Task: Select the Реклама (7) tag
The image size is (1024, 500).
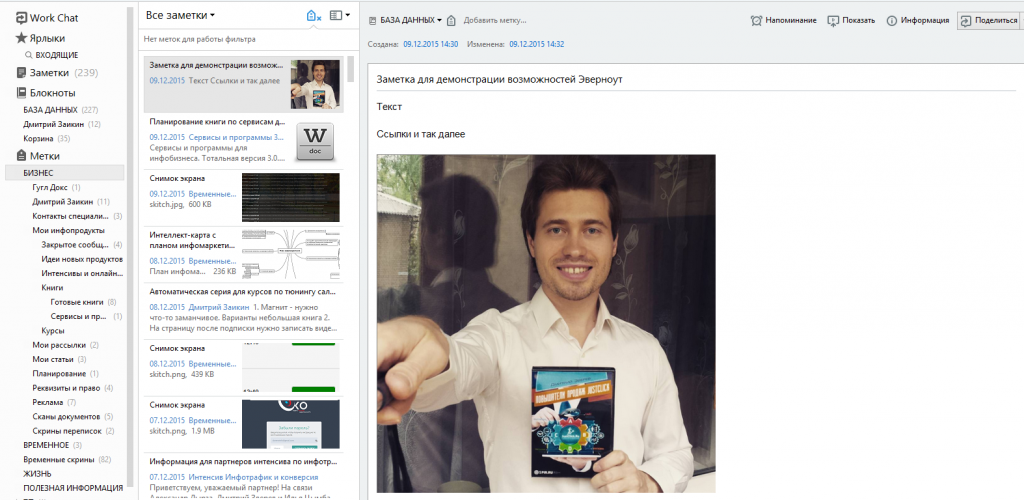Action: pos(54,402)
